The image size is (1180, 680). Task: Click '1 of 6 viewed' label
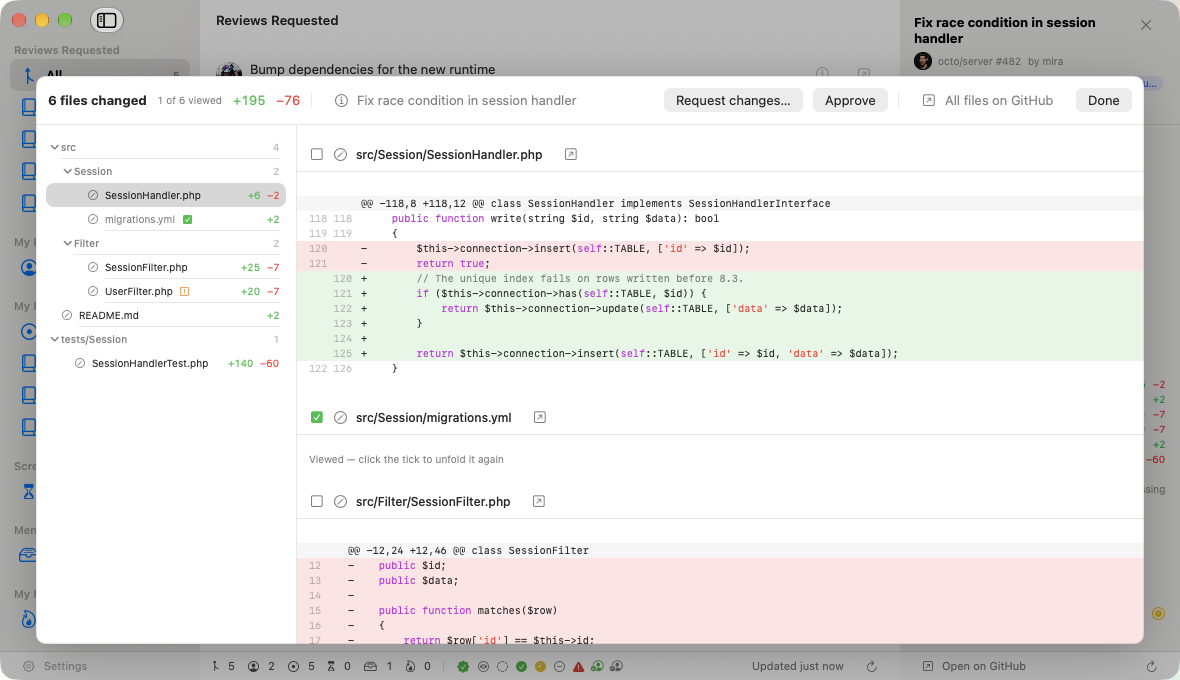(190, 101)
